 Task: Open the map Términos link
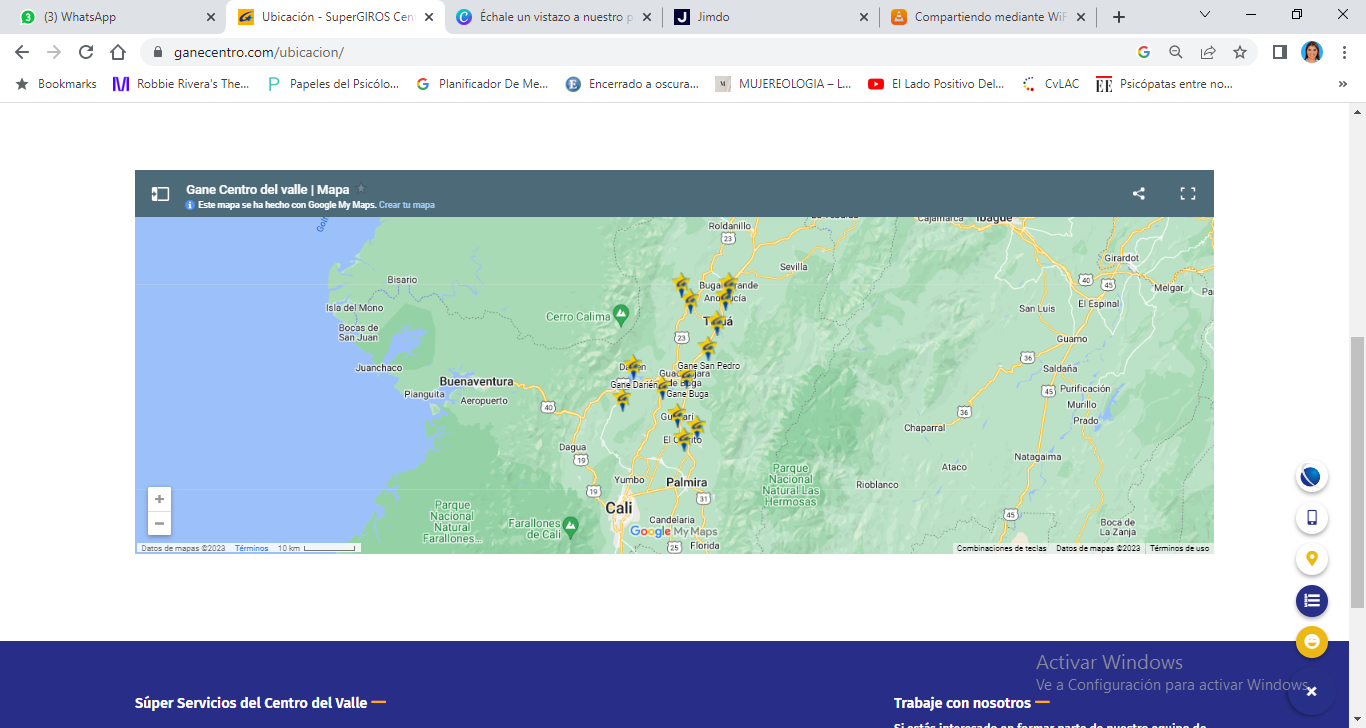(252, 548)
